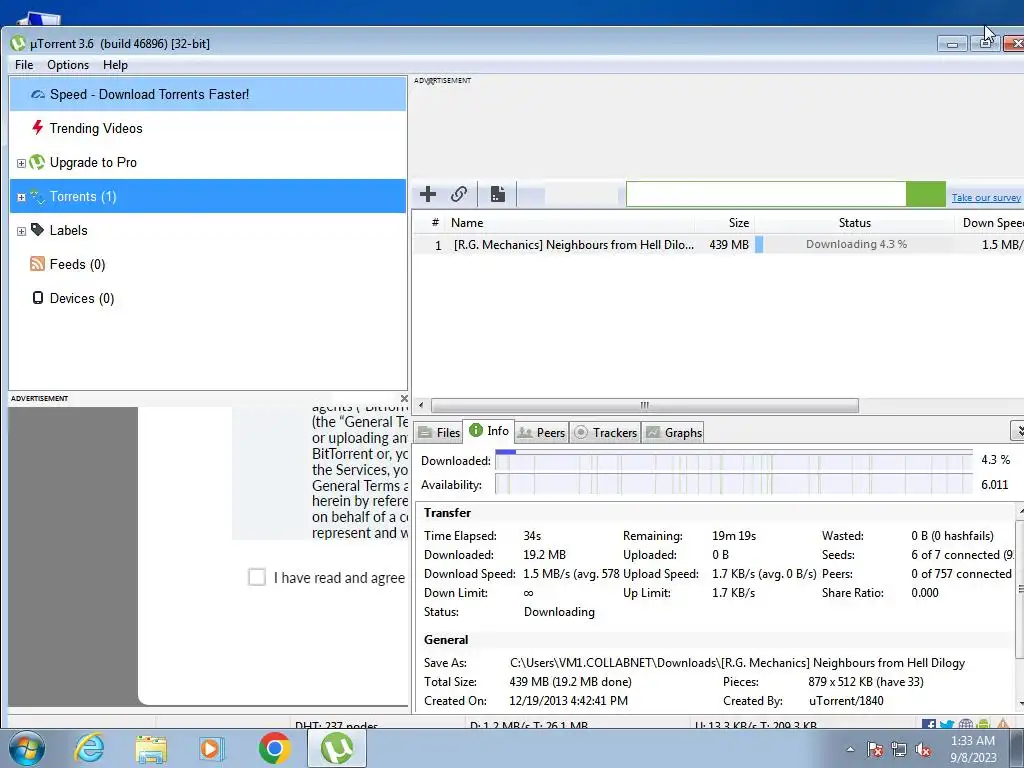Click the left arrow of the horizontal scrollbar

point(421,406)
